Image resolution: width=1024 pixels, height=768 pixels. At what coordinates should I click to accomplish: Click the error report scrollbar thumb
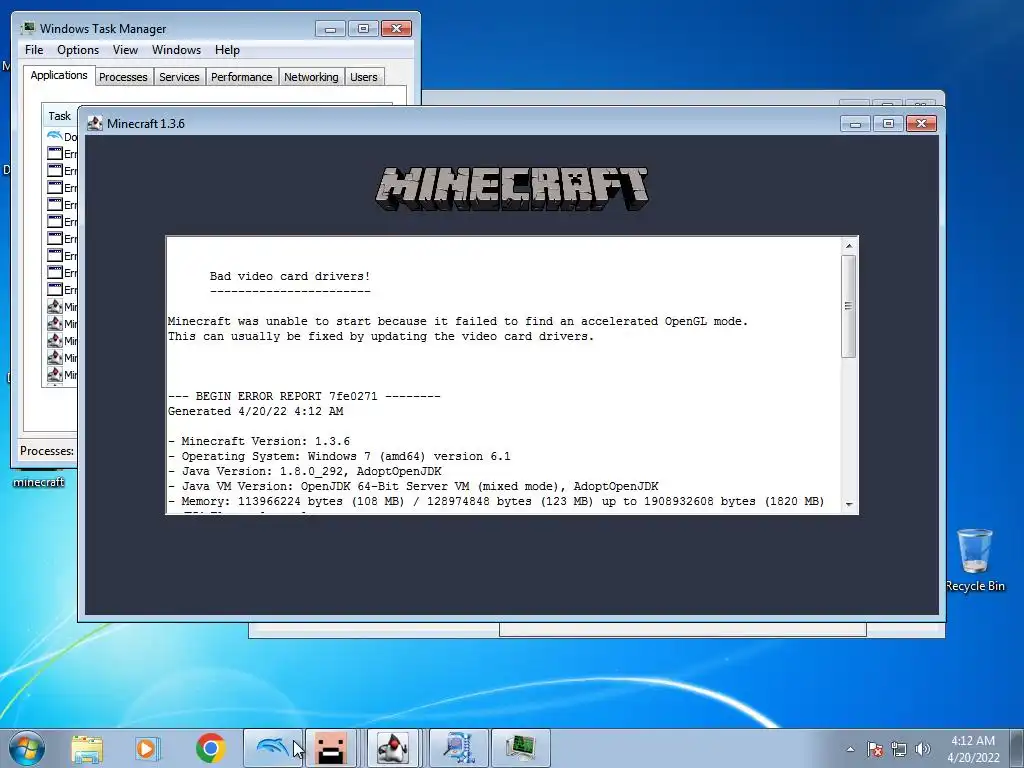tap(849, 306)
